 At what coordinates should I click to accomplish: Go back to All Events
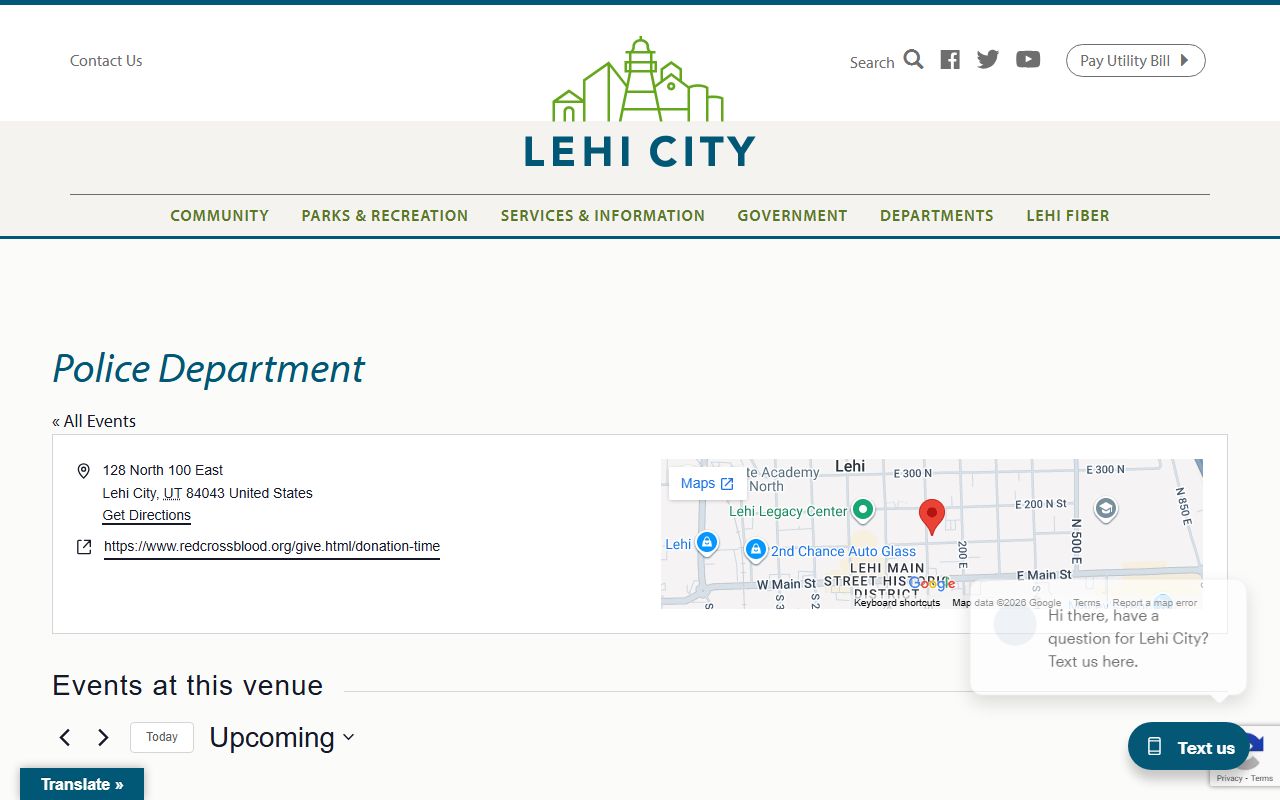pos(94,421)
